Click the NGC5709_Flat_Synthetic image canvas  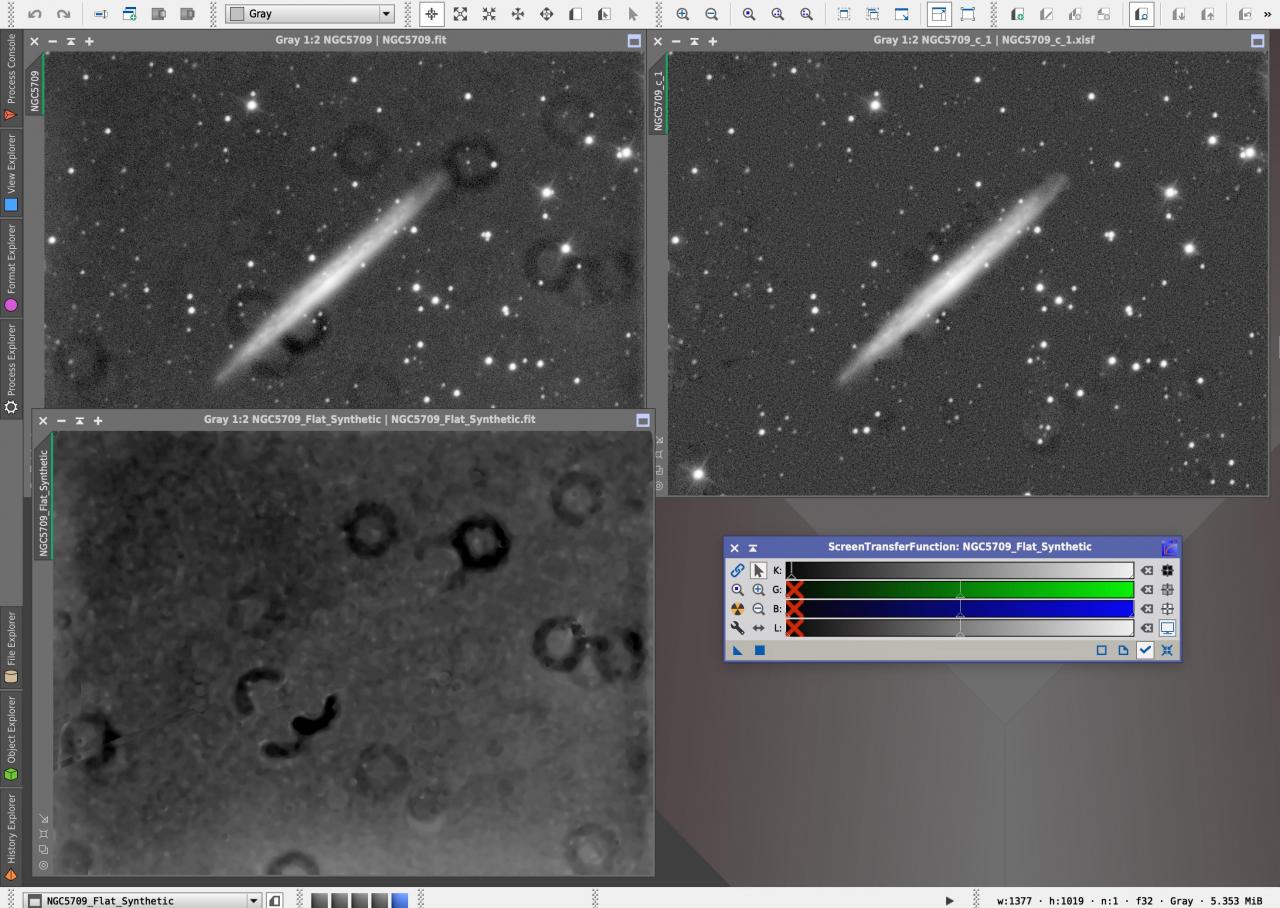tap(353, 654)
